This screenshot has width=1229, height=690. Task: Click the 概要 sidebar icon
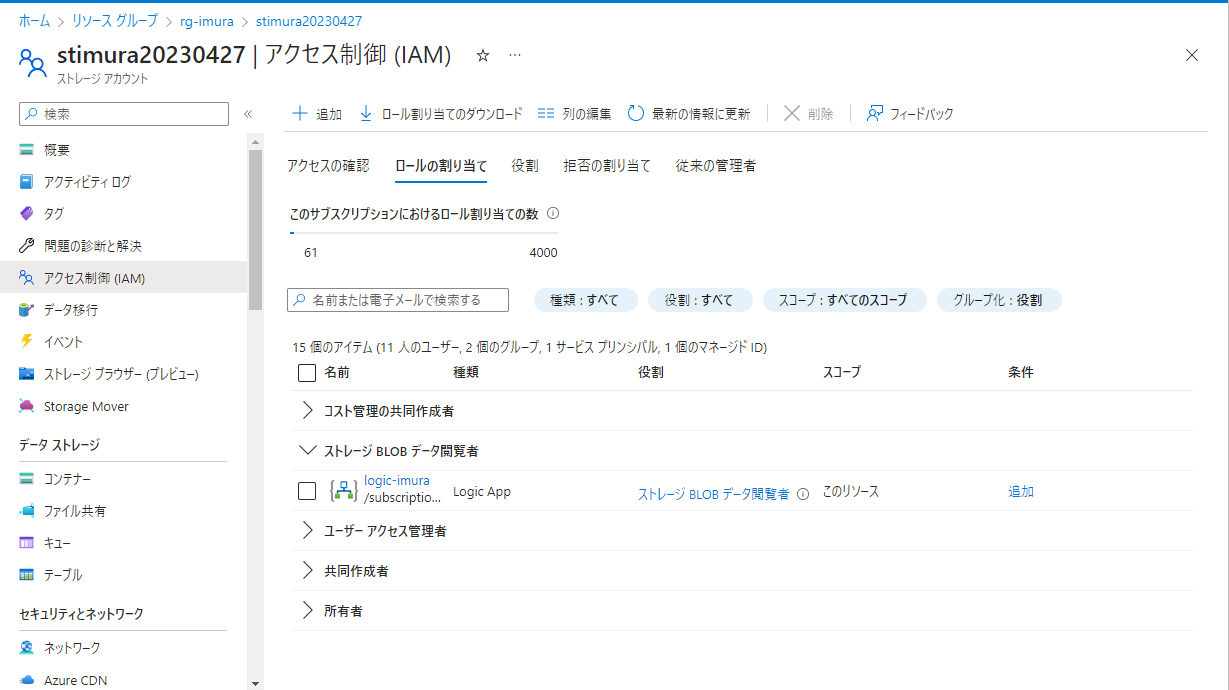click(x=27, y=150)
